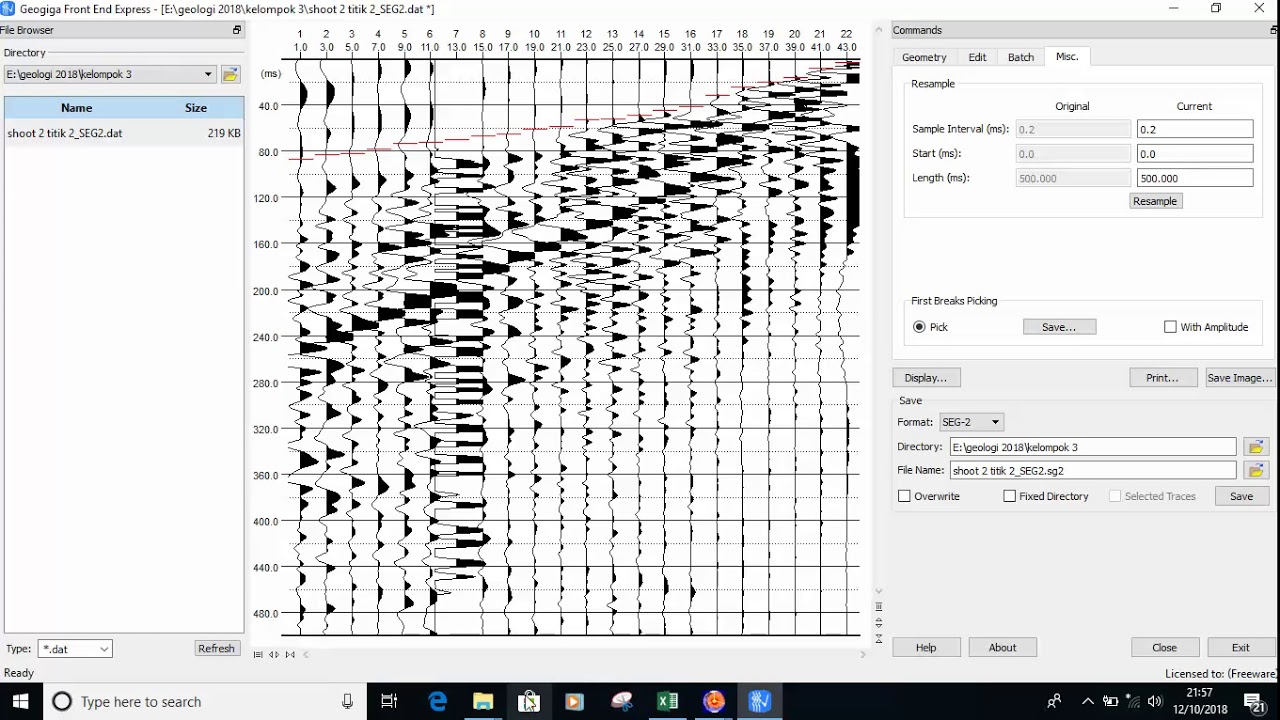Open File Explorer from taskbar
Viewport: 1280px width, 720px height.
pos(483,701)
